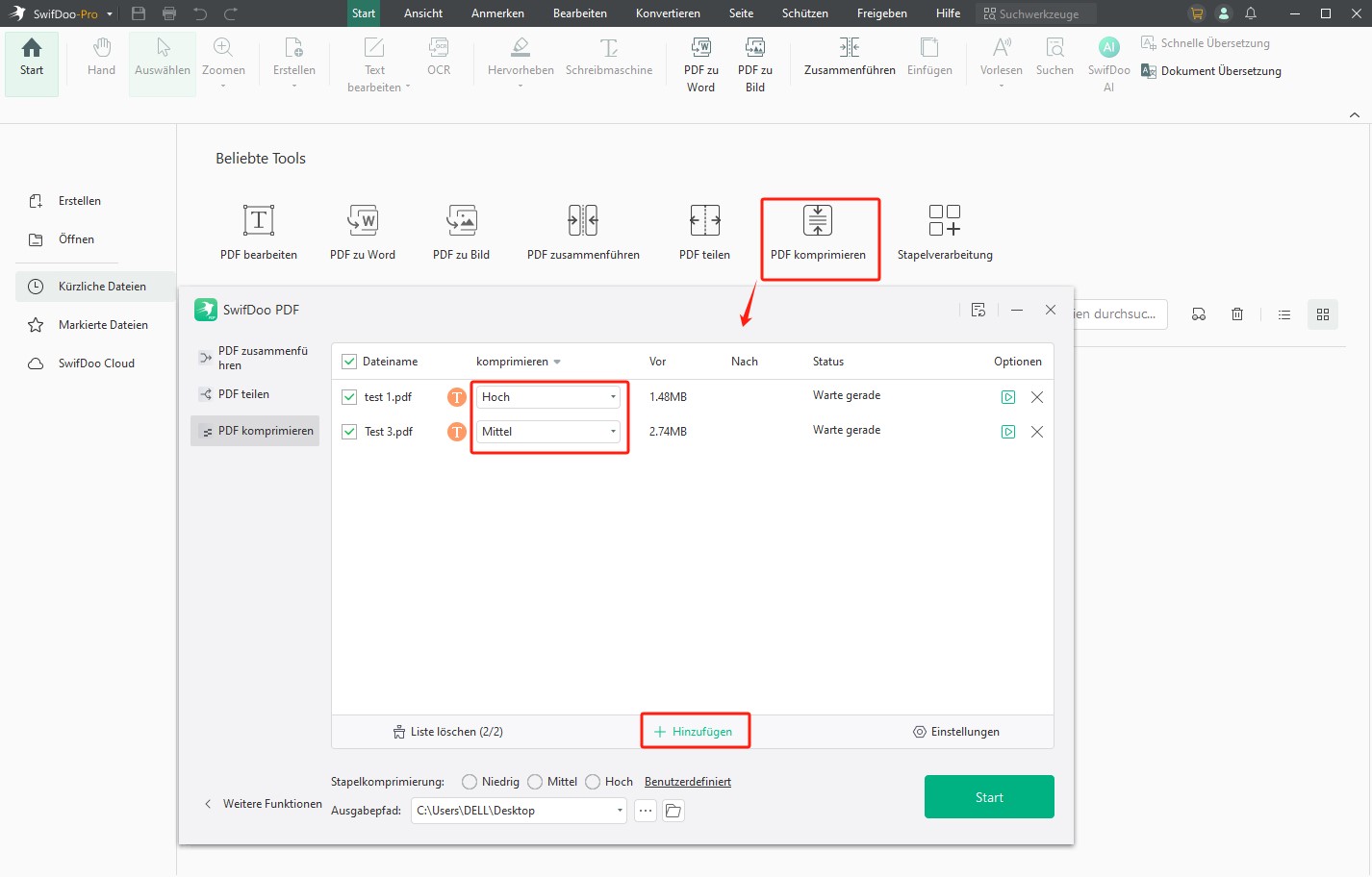Click the print icon in title bar
Viewport: 1372px width, 877px height.
coord(169,13)
